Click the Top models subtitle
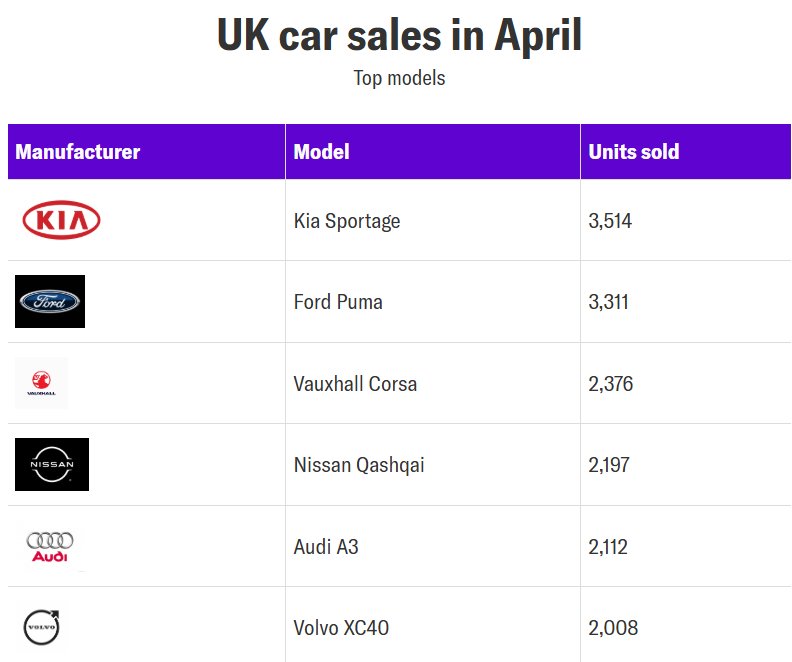 [399, 78]
